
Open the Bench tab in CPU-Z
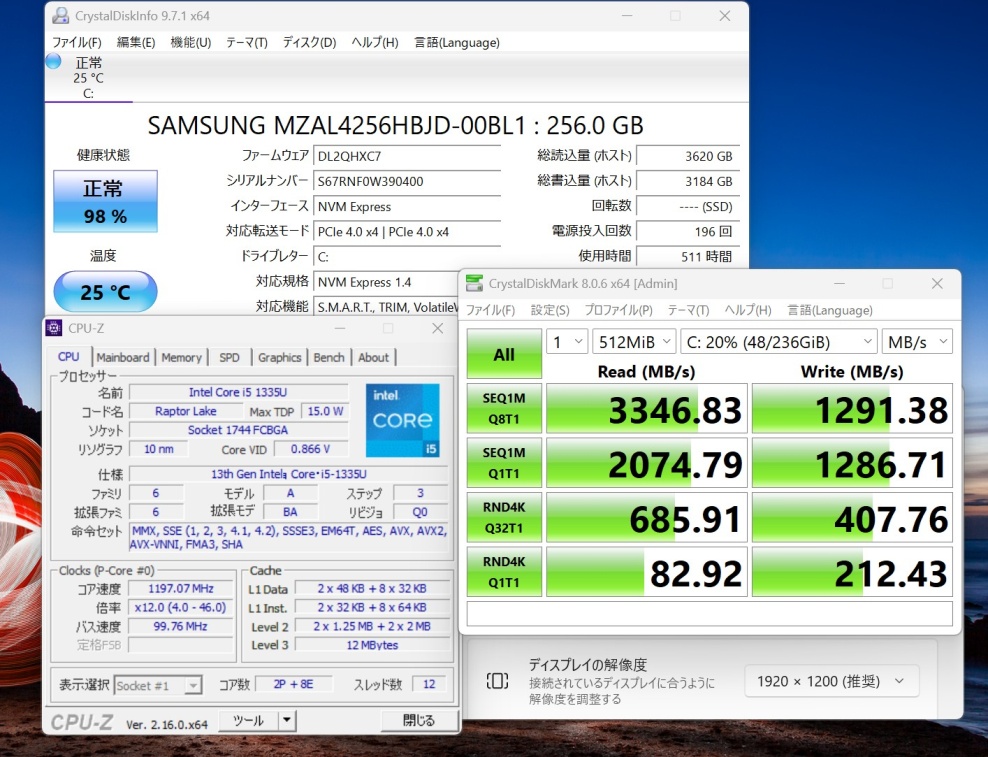(x=328, y=357)
